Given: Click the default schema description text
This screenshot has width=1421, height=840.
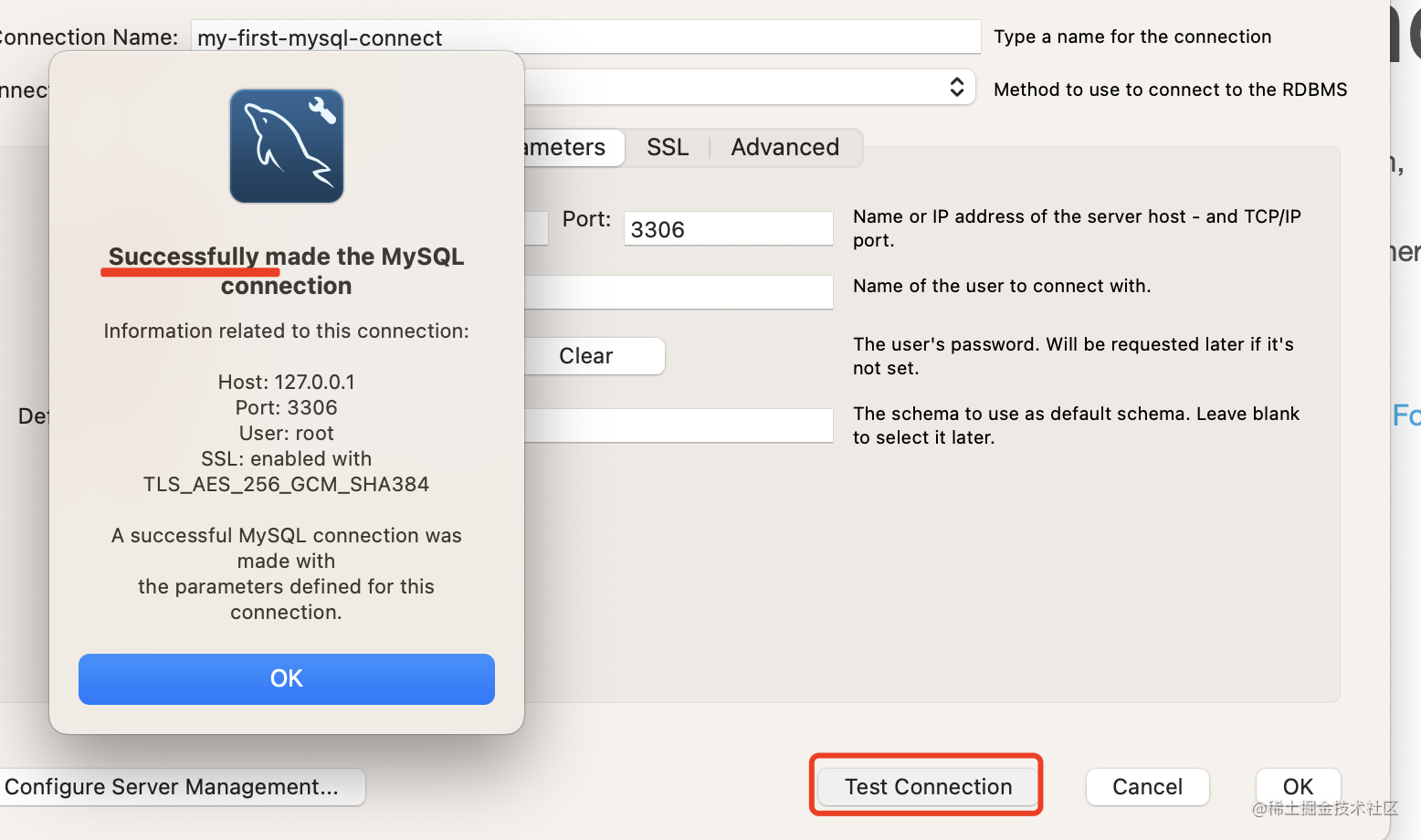Looking at the screenshot, I should [x=1076, y=425].
